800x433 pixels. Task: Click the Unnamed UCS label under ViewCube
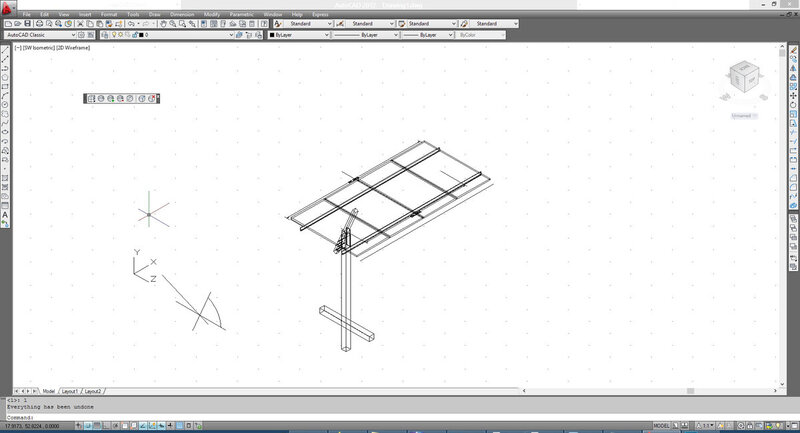click(744, 116)
